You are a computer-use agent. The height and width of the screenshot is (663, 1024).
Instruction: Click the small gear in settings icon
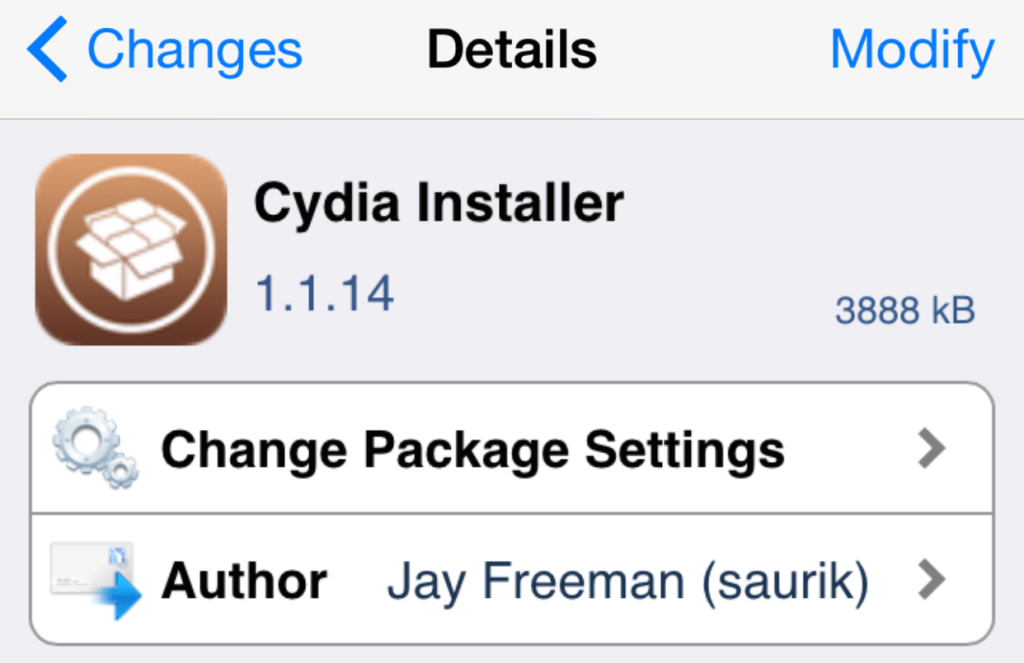pos(122,470)
